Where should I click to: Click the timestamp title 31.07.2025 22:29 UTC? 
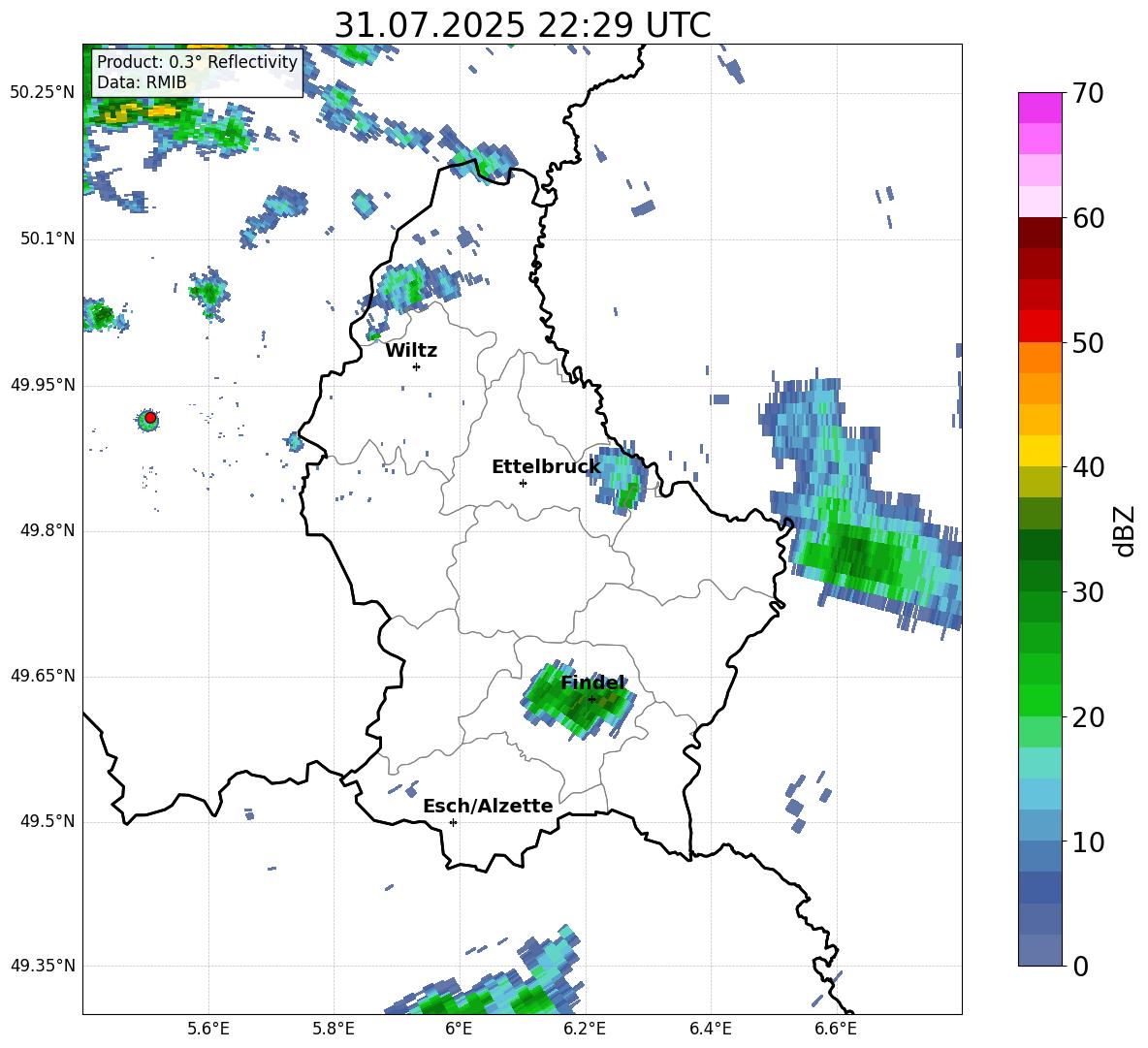pyautogui.click(x=522, y=25)
